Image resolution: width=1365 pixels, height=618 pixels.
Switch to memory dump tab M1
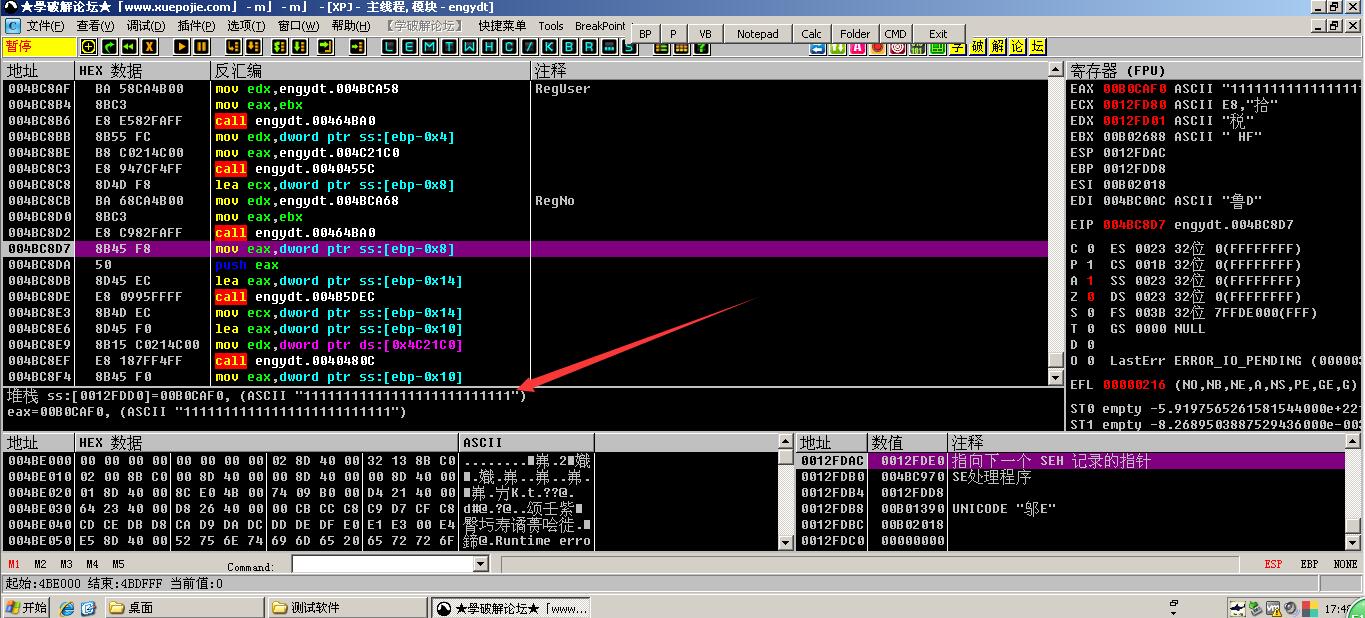pyautogui.click(x=14, y=564)
